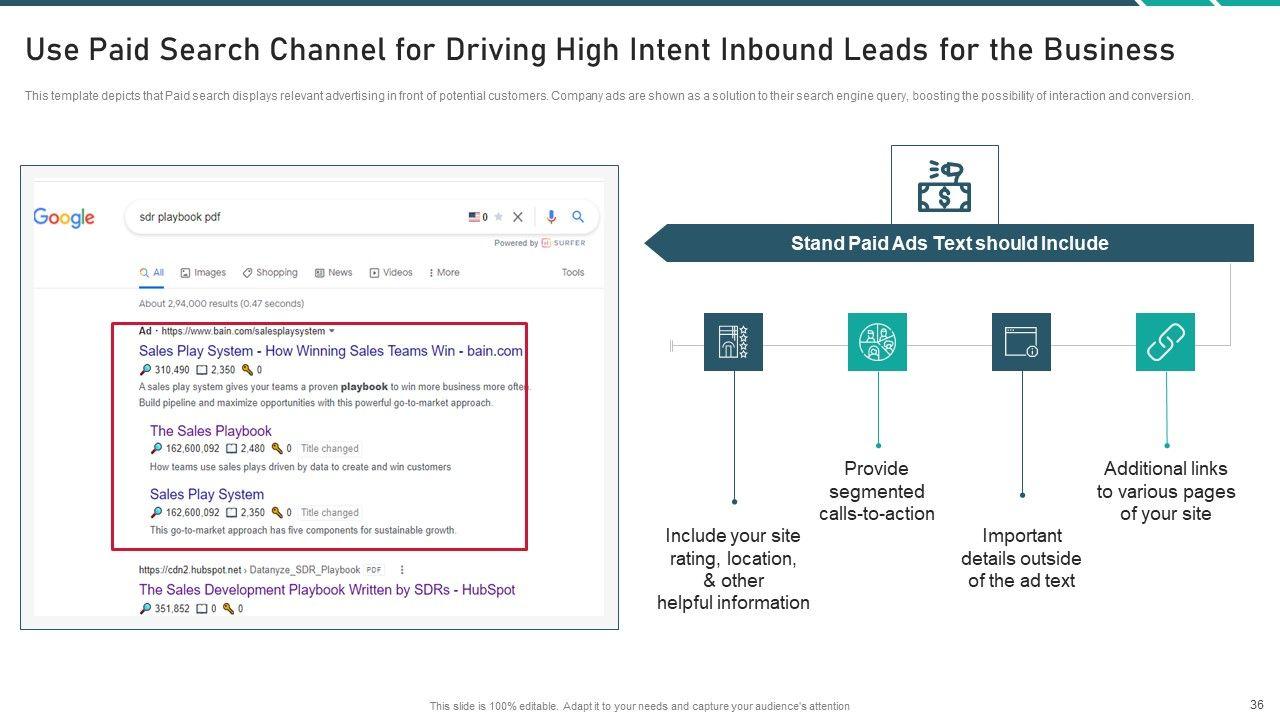Open the Surfer logo beside 'Powered by'

coord(564,243)
